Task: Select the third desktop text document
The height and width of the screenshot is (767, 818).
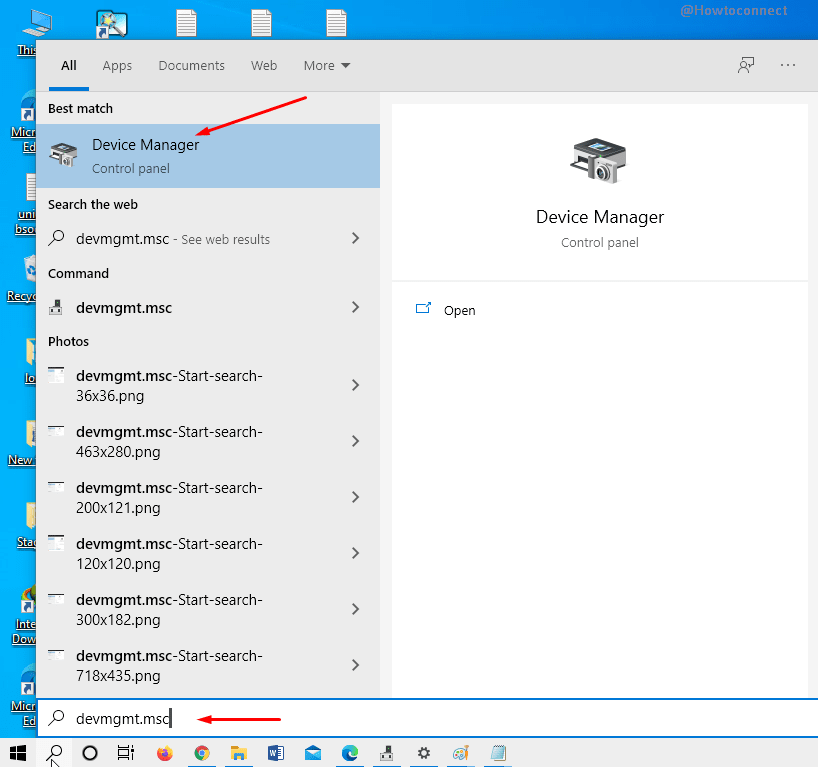Action: [x=336, y=23]
